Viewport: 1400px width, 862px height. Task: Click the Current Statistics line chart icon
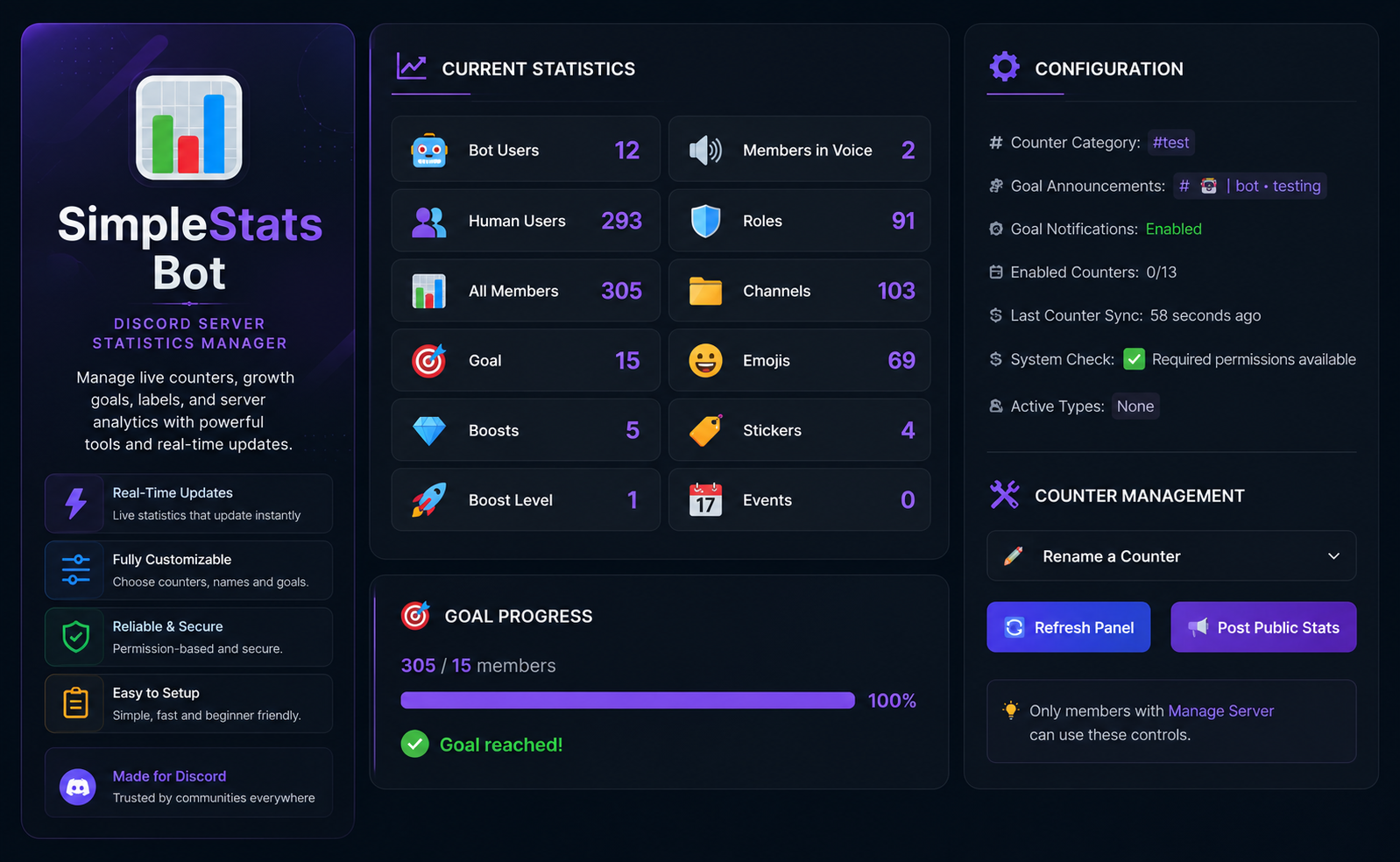point(412,67)
